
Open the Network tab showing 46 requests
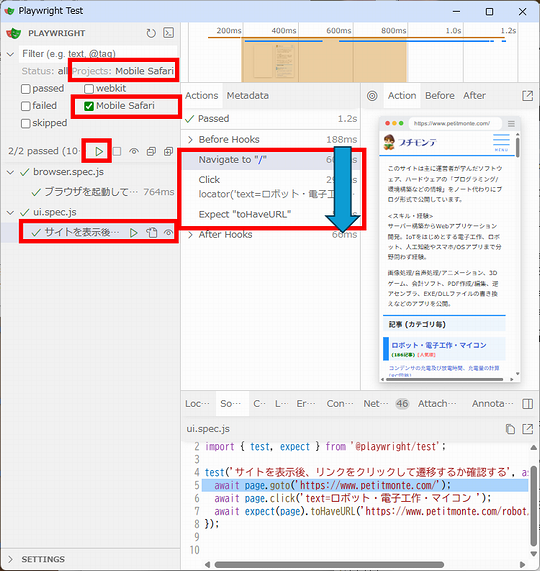386,403
